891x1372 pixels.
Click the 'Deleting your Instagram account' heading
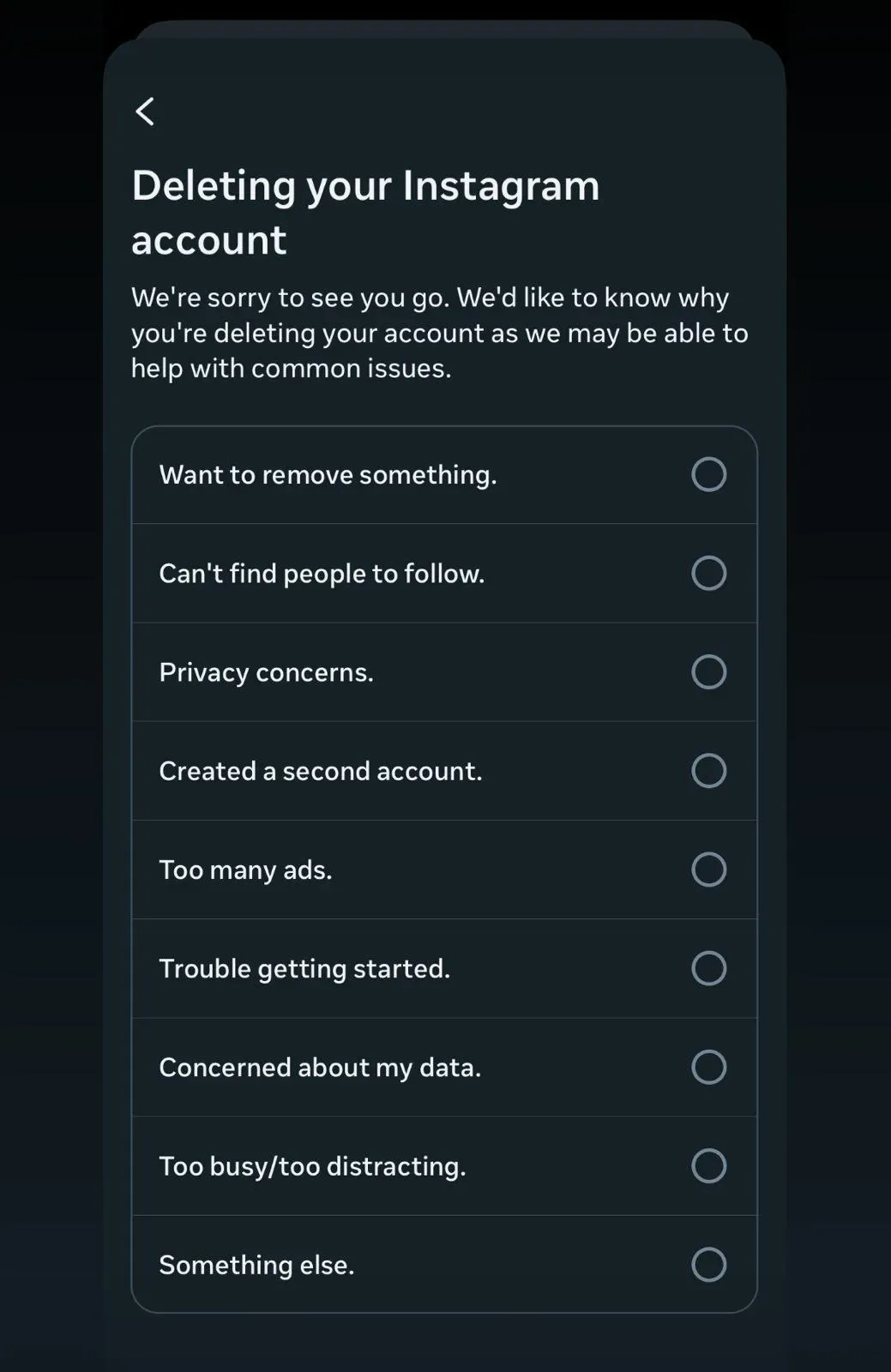click(x=365, y=212)
